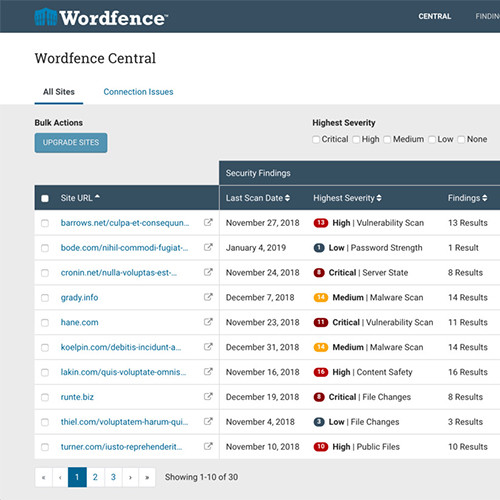
Task: Open external link icon for runte.biz row
Action: (x=208, y=397)
